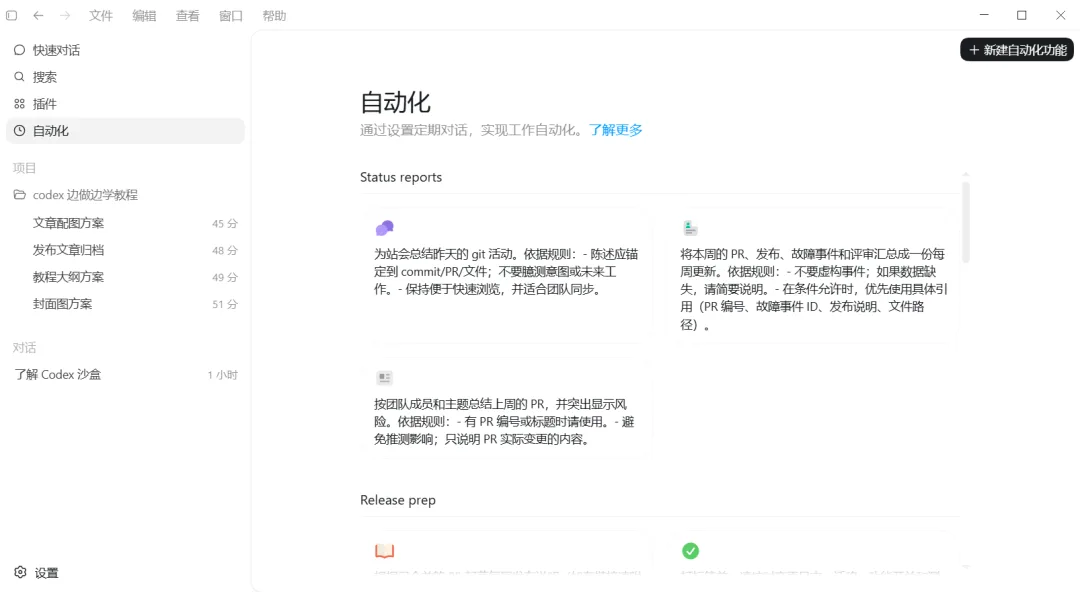Click the open book icon under Release prep

(384, 551)
